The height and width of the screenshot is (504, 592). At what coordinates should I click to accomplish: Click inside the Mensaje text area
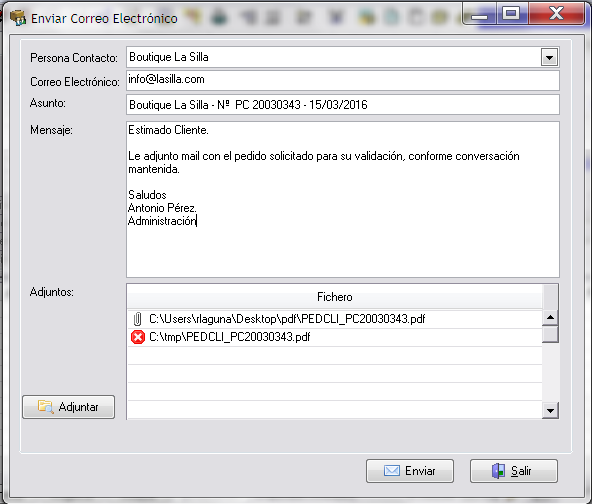tap(342, 199)
